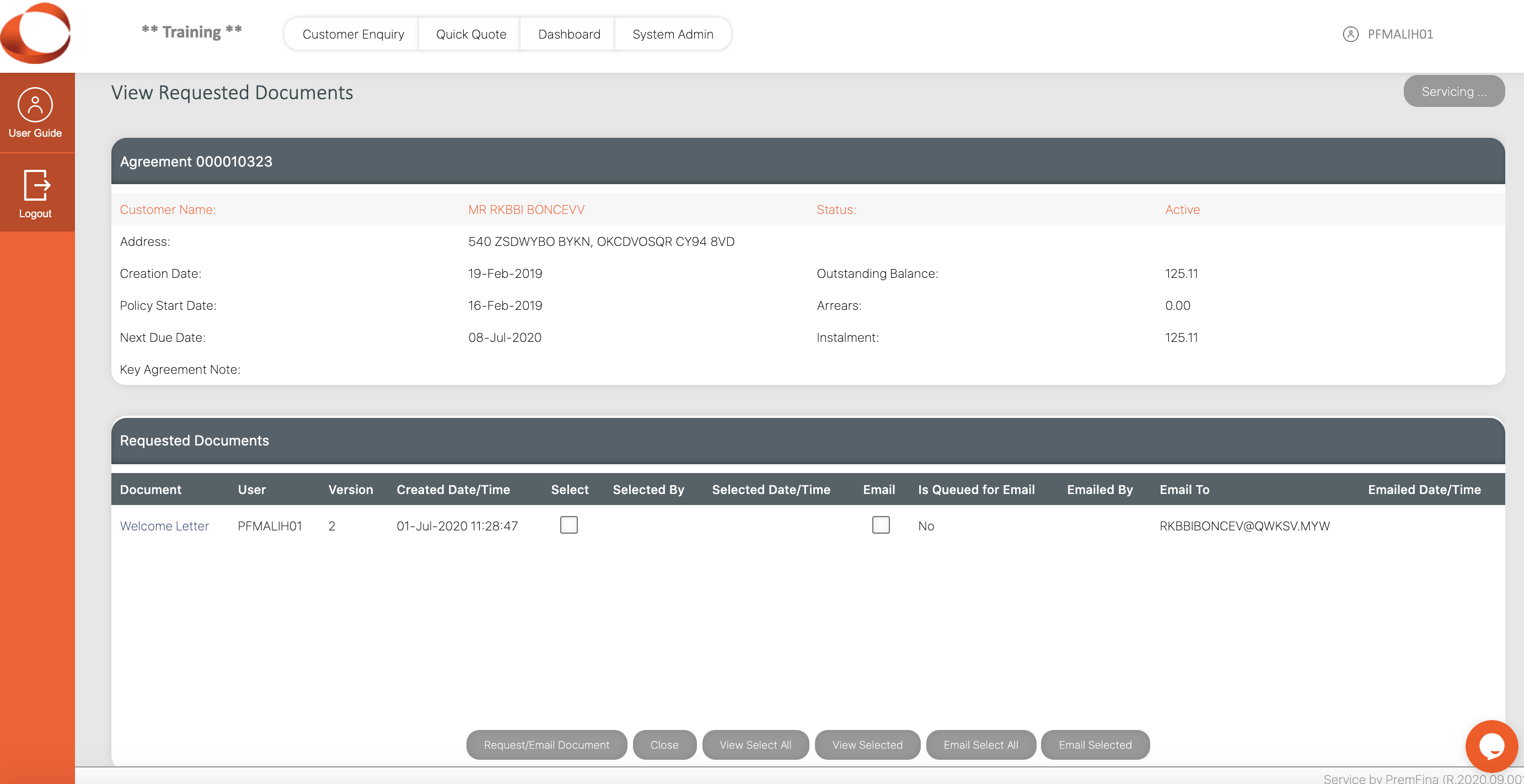Click the created date 01-Jul-2020 11:28:47

(457, 526)
